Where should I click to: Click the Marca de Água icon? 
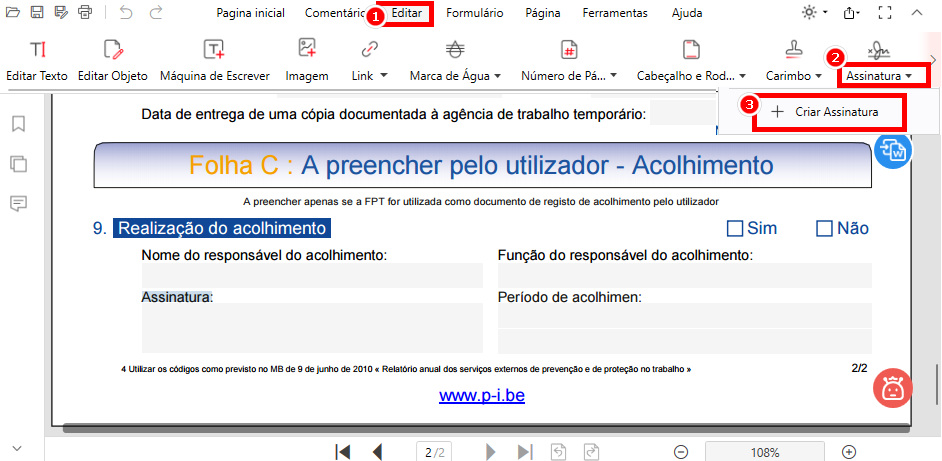click(455, 50)
